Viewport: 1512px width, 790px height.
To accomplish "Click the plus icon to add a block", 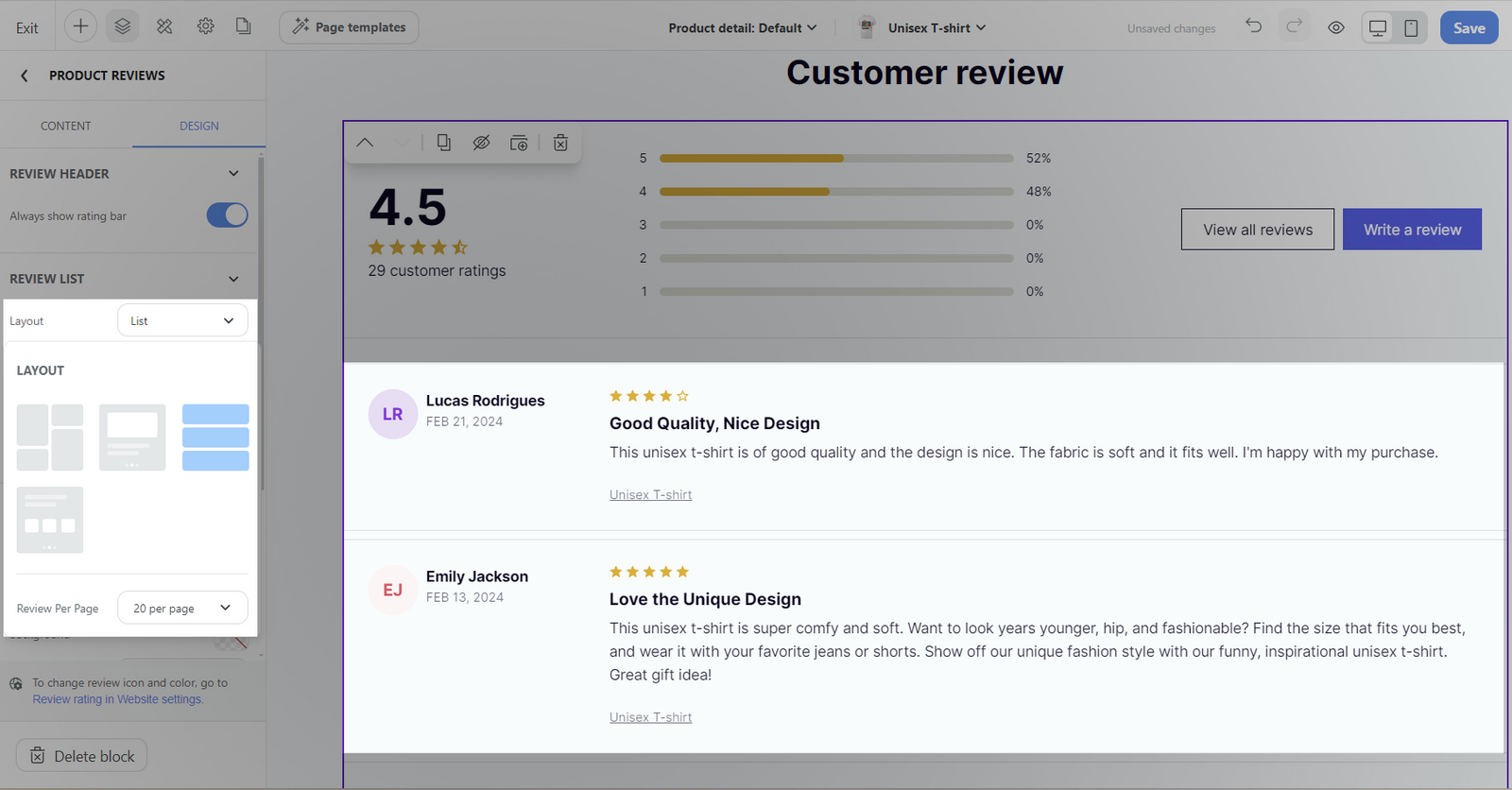I will pos(80,26).
